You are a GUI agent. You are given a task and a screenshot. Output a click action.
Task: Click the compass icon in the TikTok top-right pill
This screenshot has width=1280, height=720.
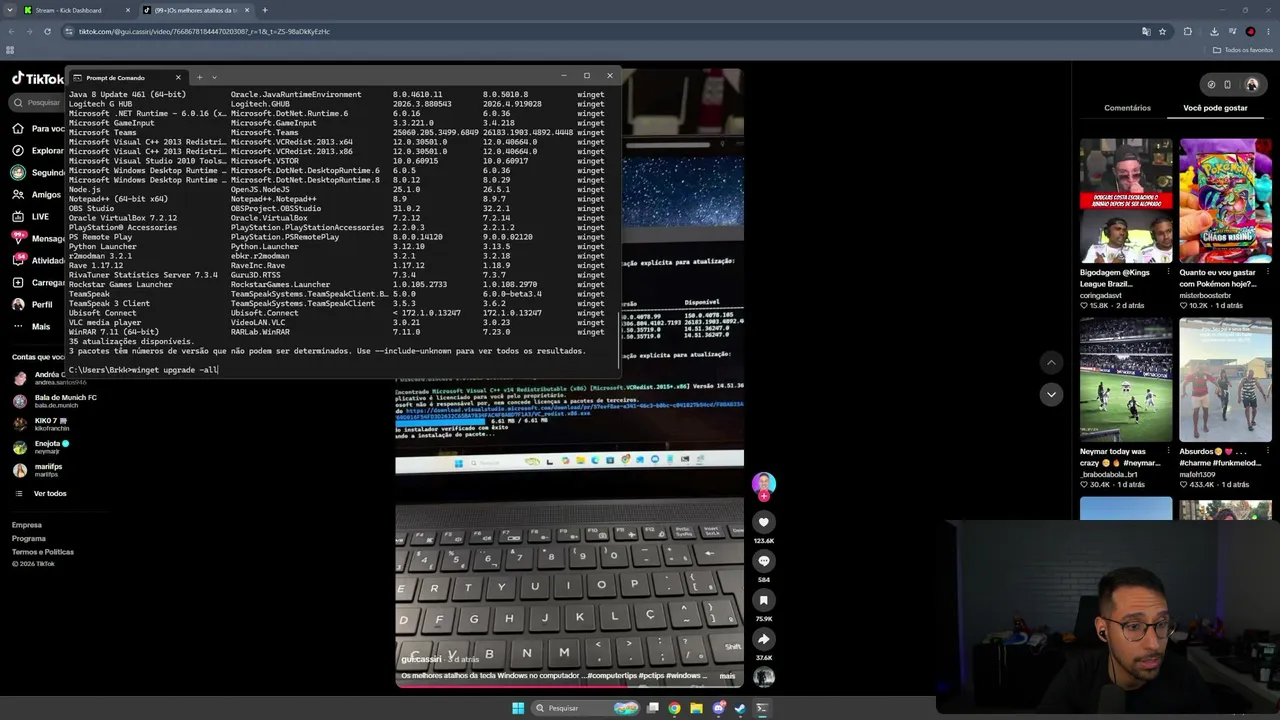(1211, 84)
